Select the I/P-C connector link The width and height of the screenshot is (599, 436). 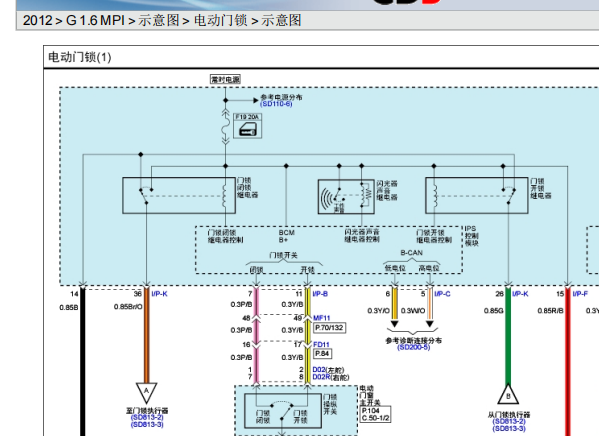(x=442, y=293)
